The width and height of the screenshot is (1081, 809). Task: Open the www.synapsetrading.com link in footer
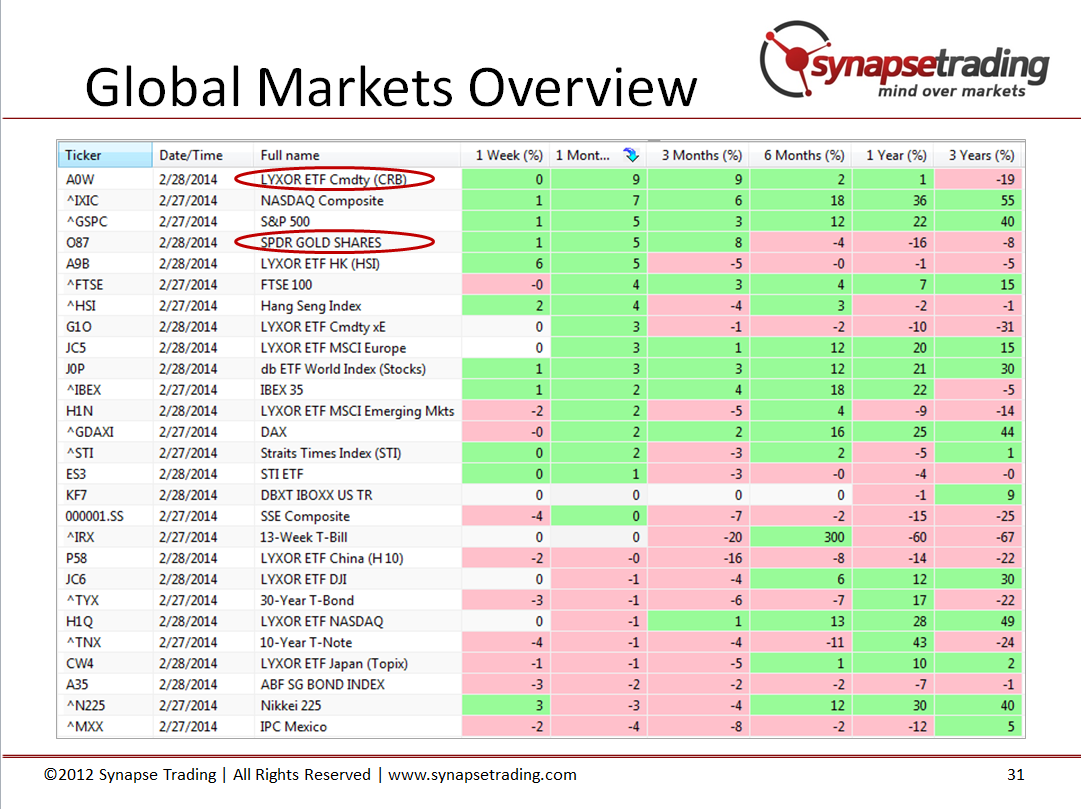tap(482, 775)
